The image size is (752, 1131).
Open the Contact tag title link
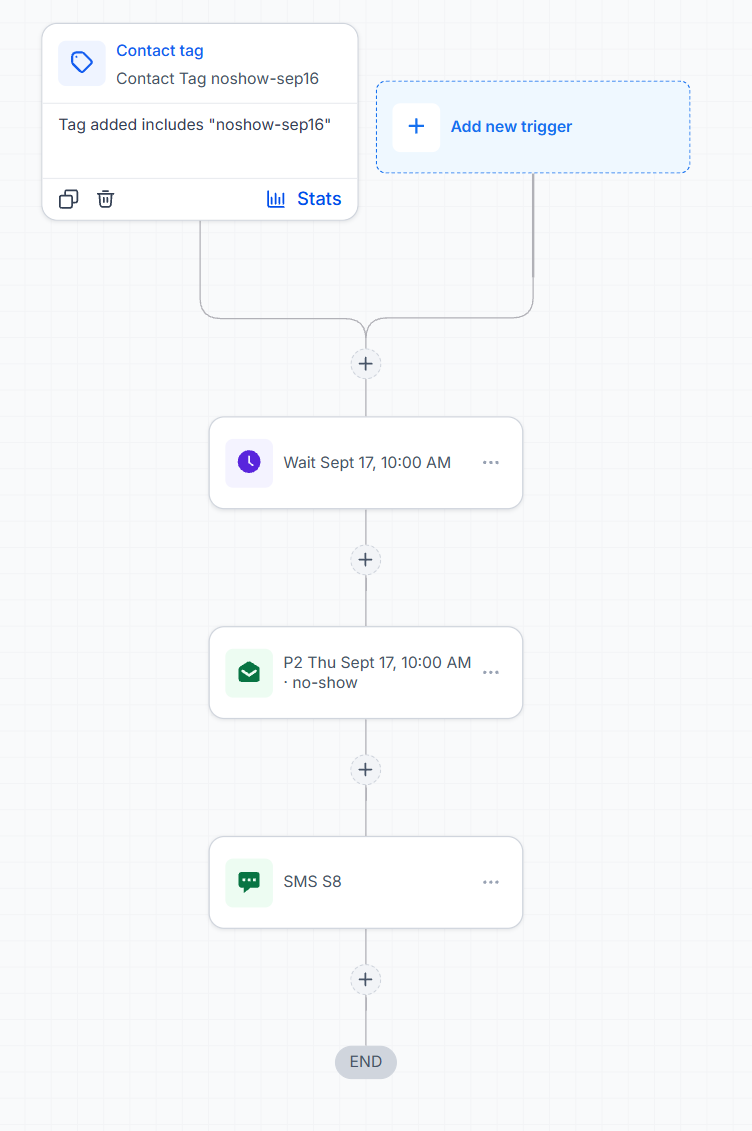coord(160,50)
